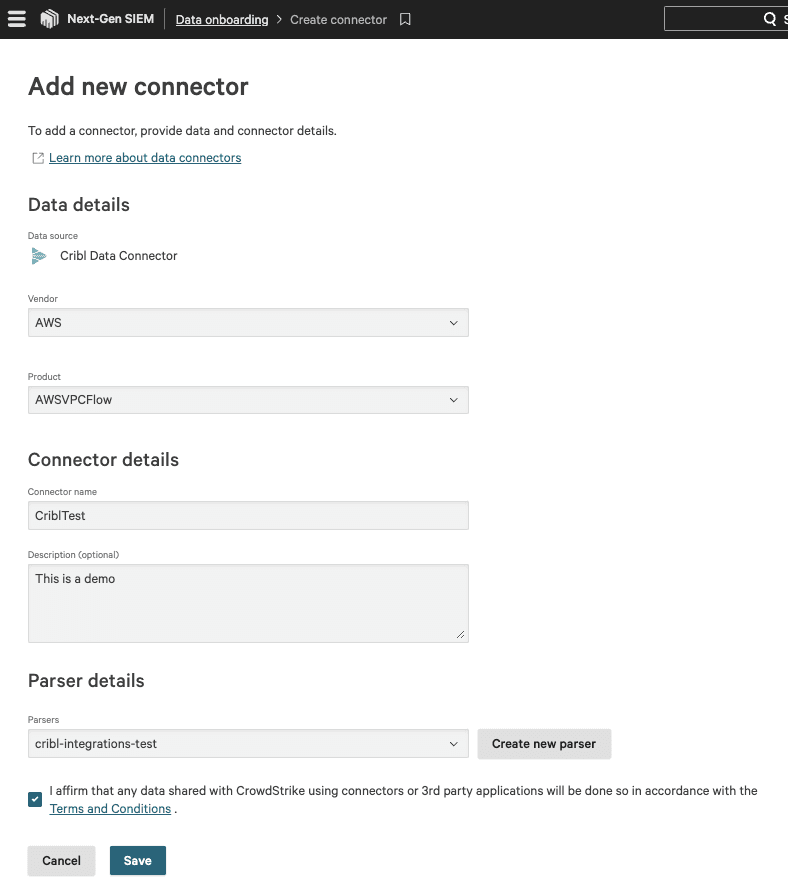788x887 pixels.
Task: Open the hamburger navigation menu
Action: click(17, 19)
